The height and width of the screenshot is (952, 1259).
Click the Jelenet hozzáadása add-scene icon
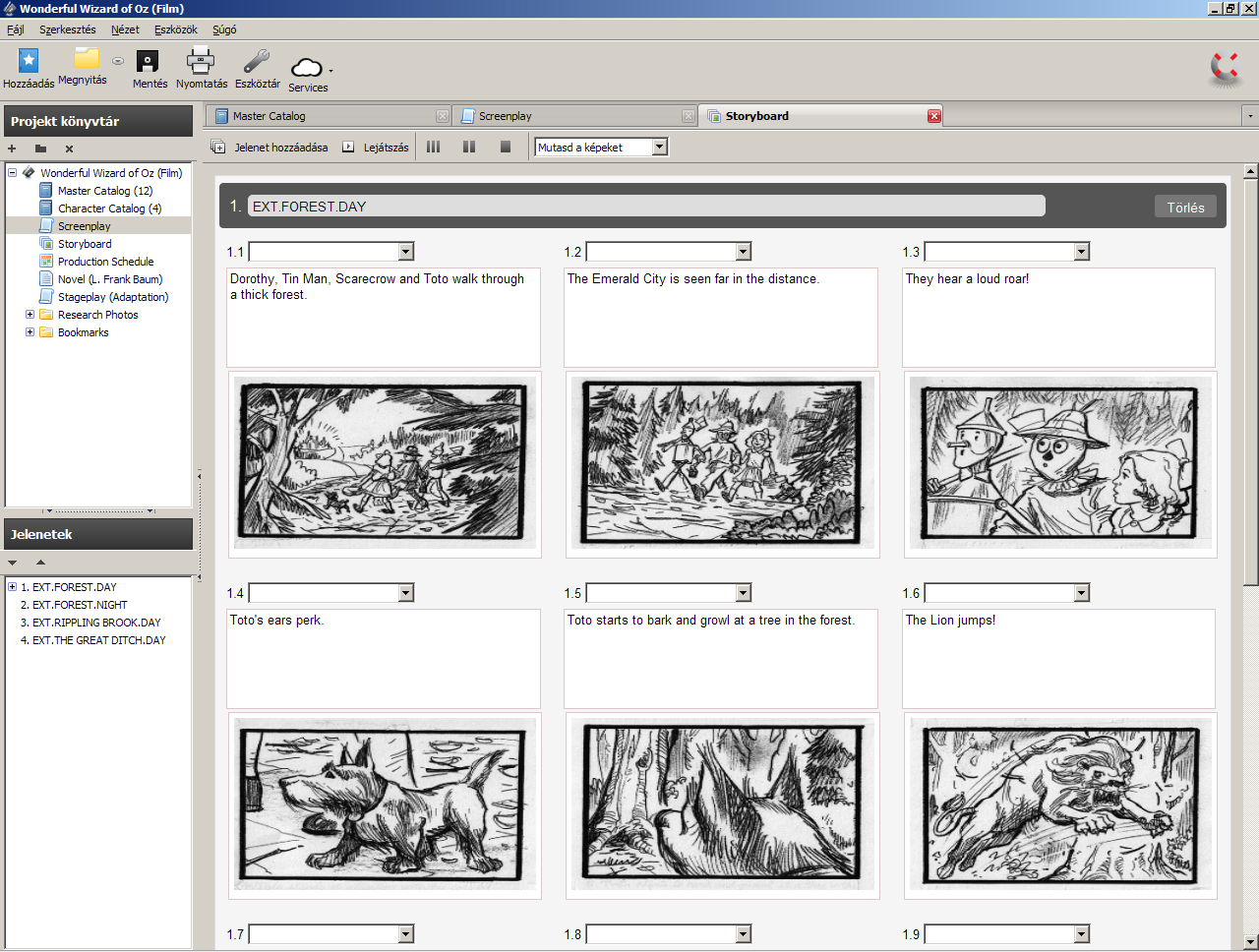tap(218, 148)
